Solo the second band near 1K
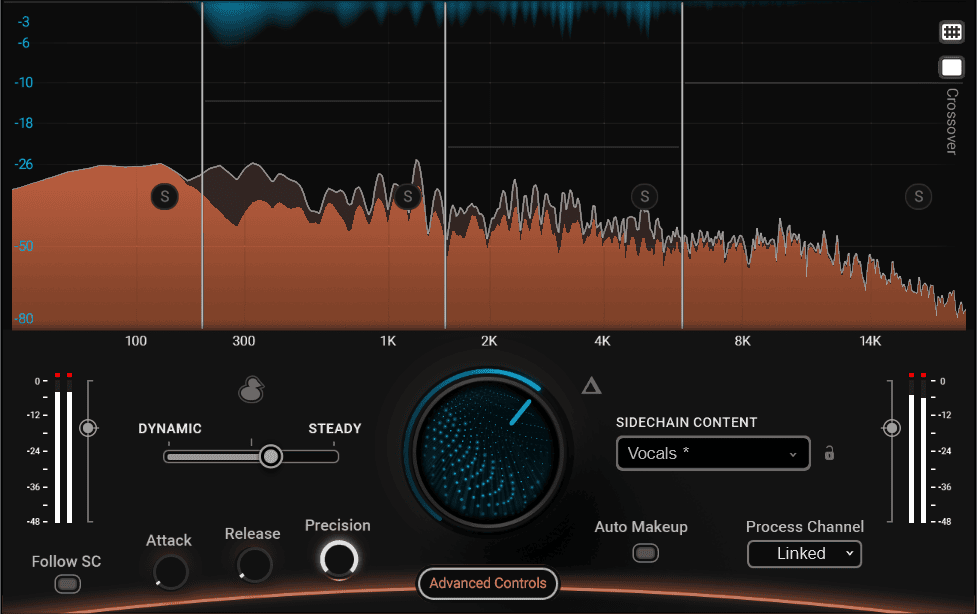 point(407,196)
